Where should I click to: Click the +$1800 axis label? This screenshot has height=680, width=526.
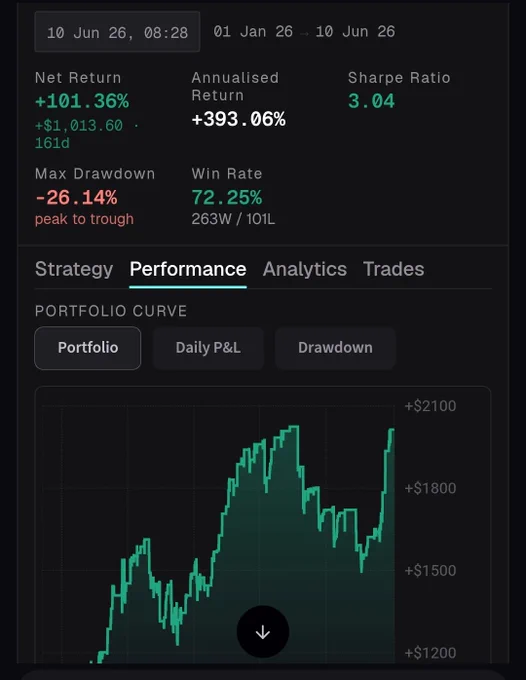(430, 488)
